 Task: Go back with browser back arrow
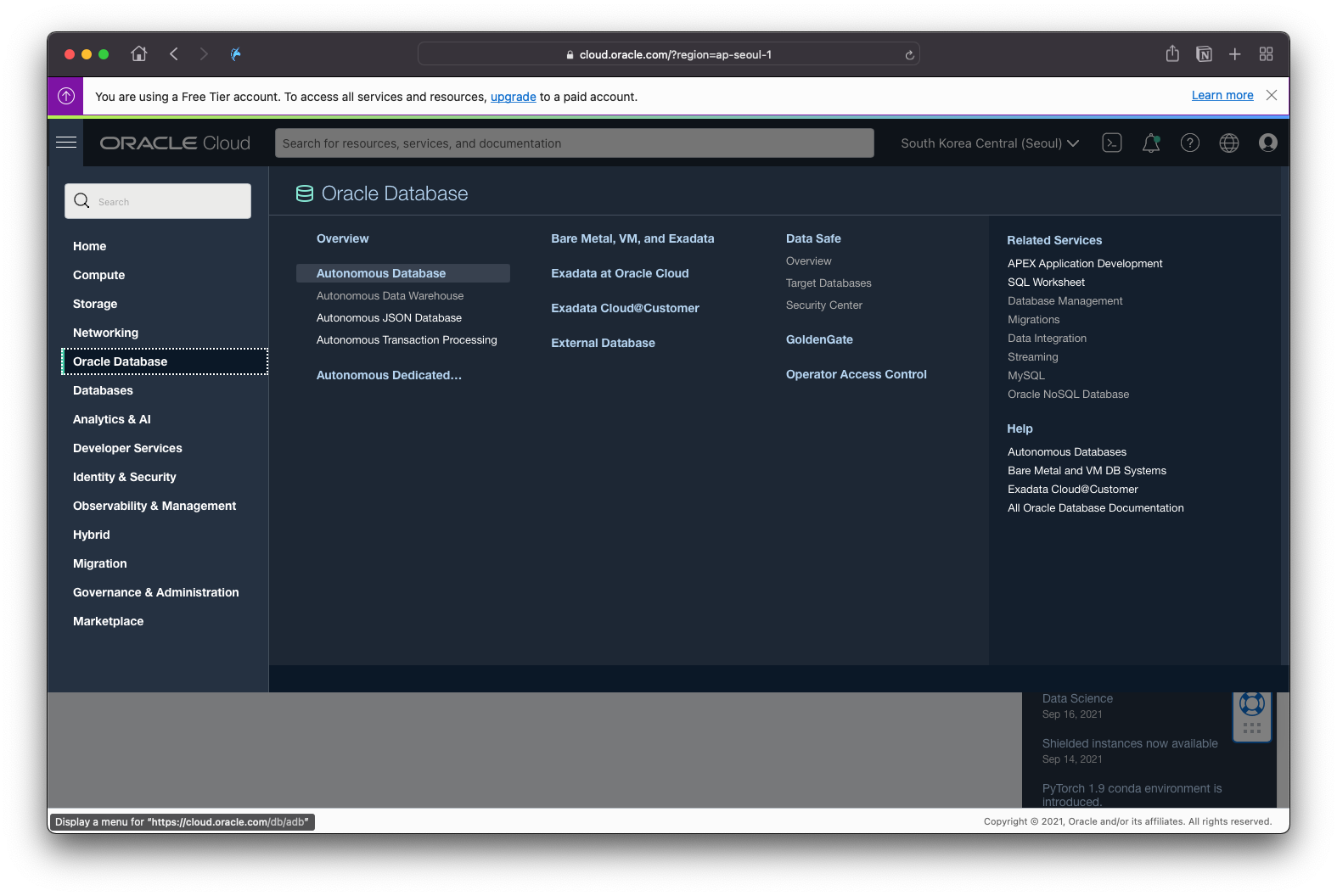pyautogui.click(x=174, y=54)
